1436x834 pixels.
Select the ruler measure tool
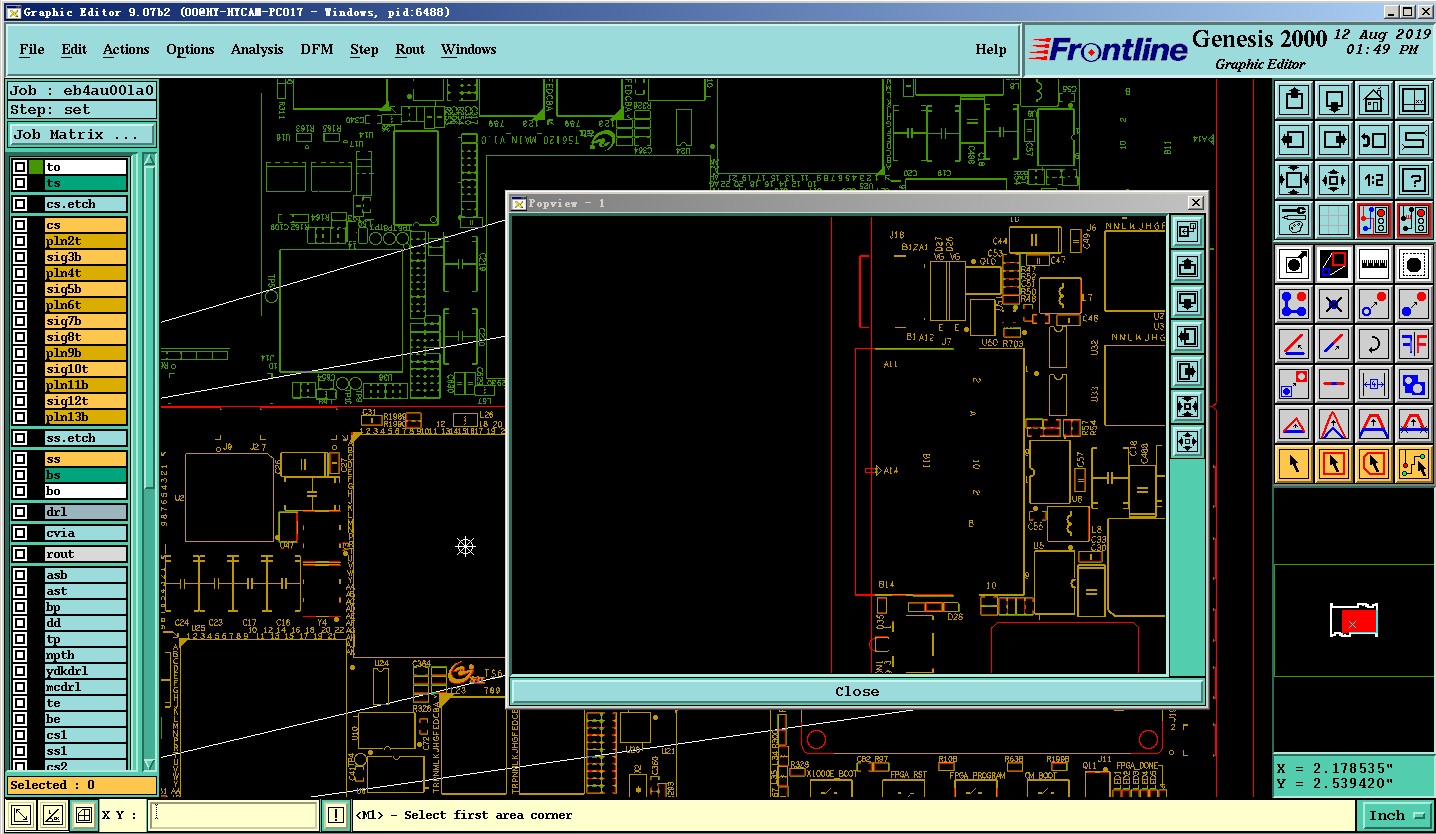1373,264
